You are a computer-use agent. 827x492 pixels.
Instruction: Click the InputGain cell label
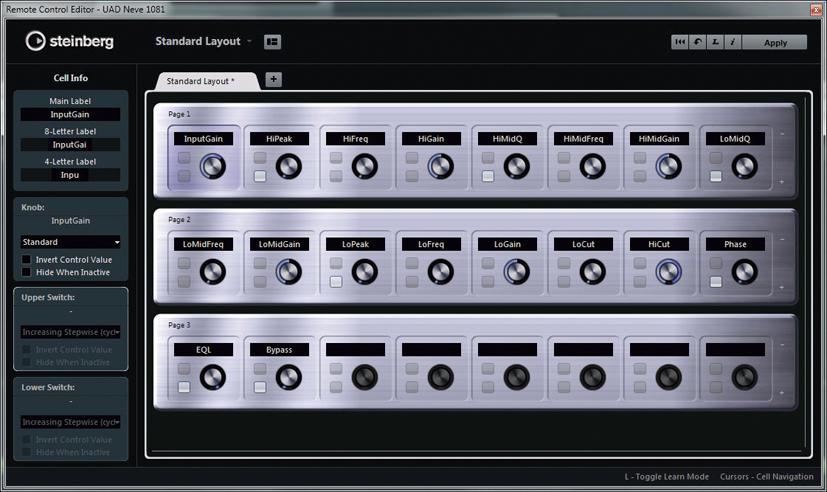pyautogui.click(x=203, y=139)
